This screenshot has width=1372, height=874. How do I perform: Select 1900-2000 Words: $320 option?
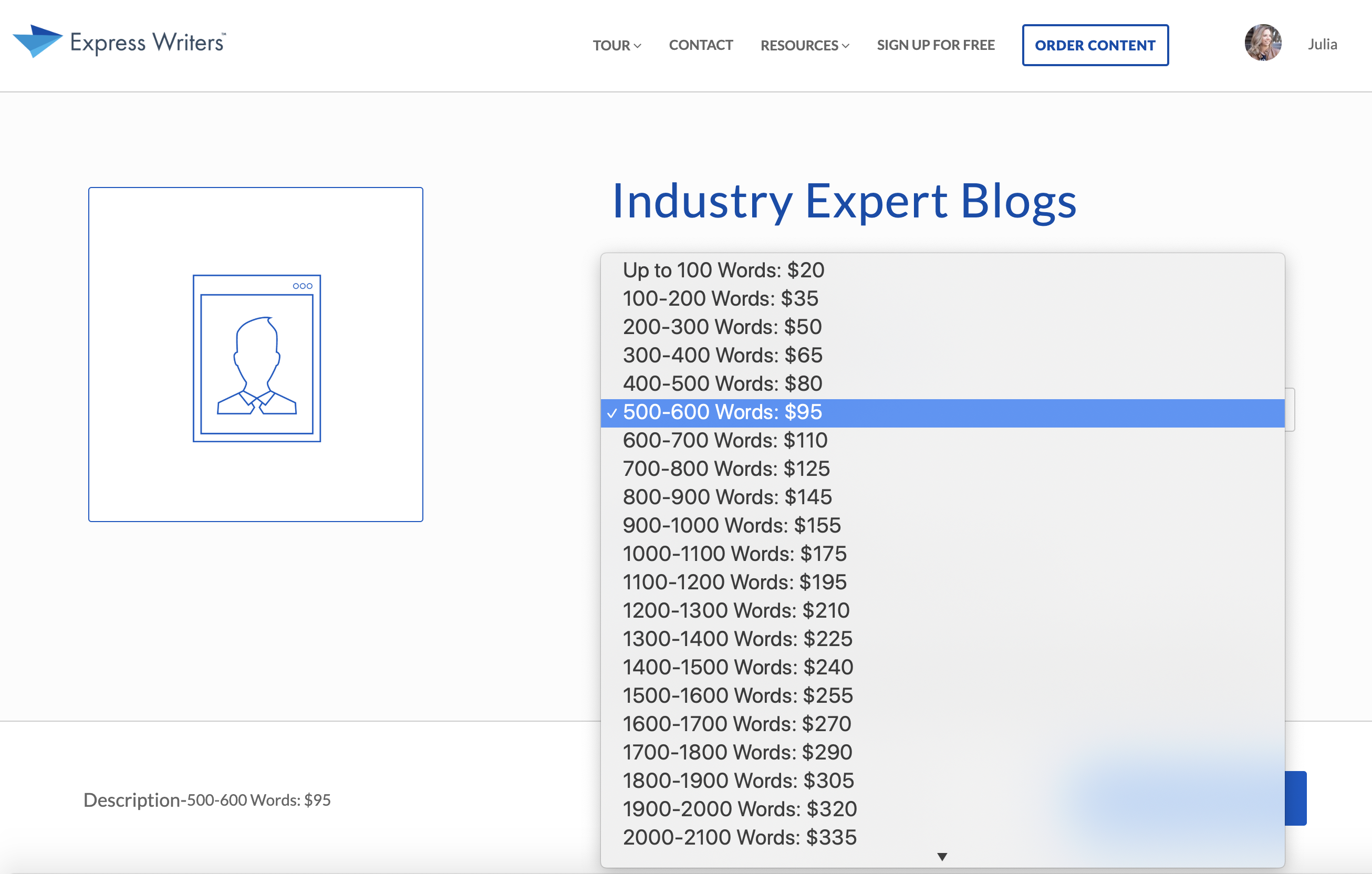click(942, 809)
